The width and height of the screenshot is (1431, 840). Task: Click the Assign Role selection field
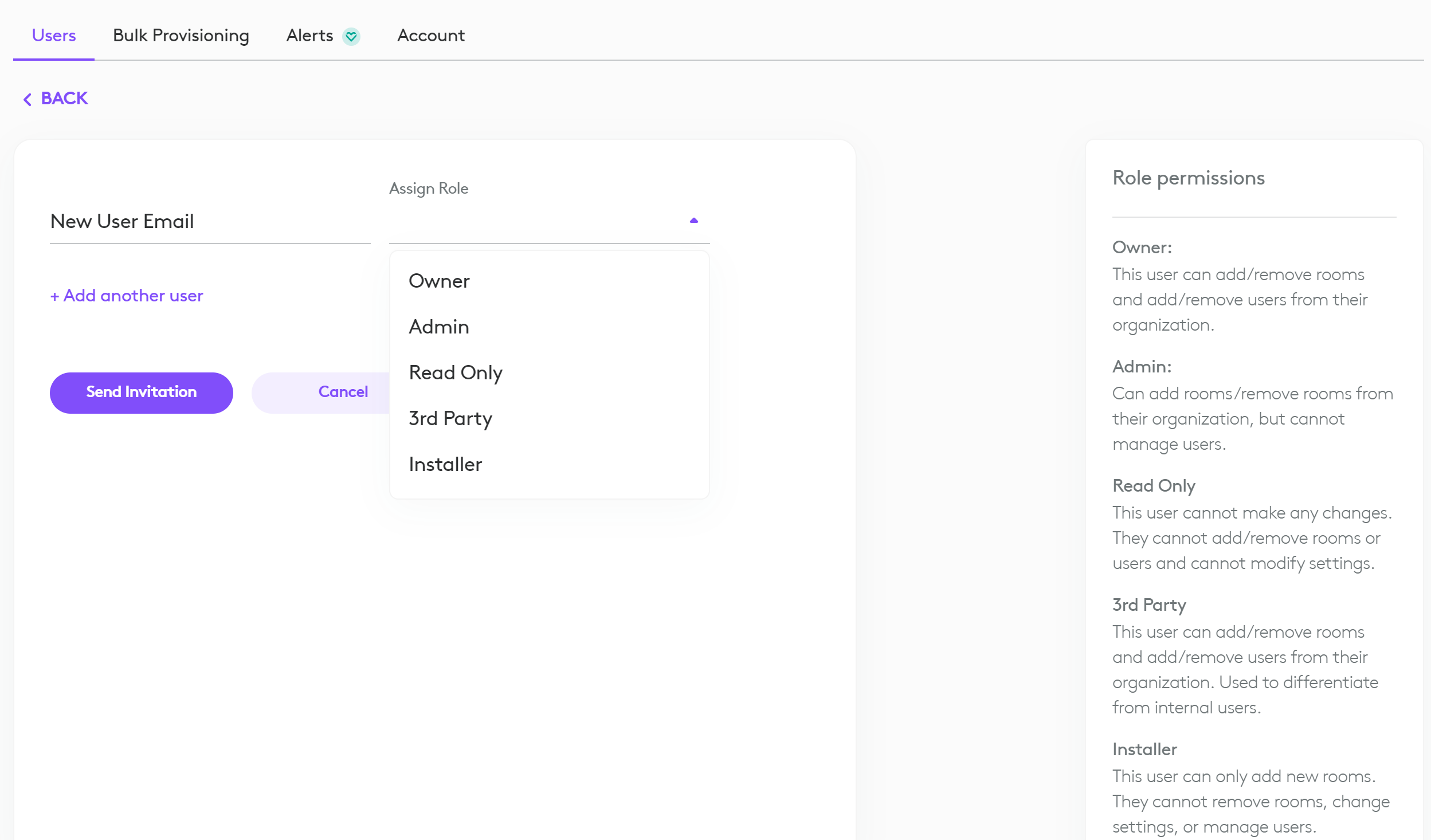tap(539, 222)
